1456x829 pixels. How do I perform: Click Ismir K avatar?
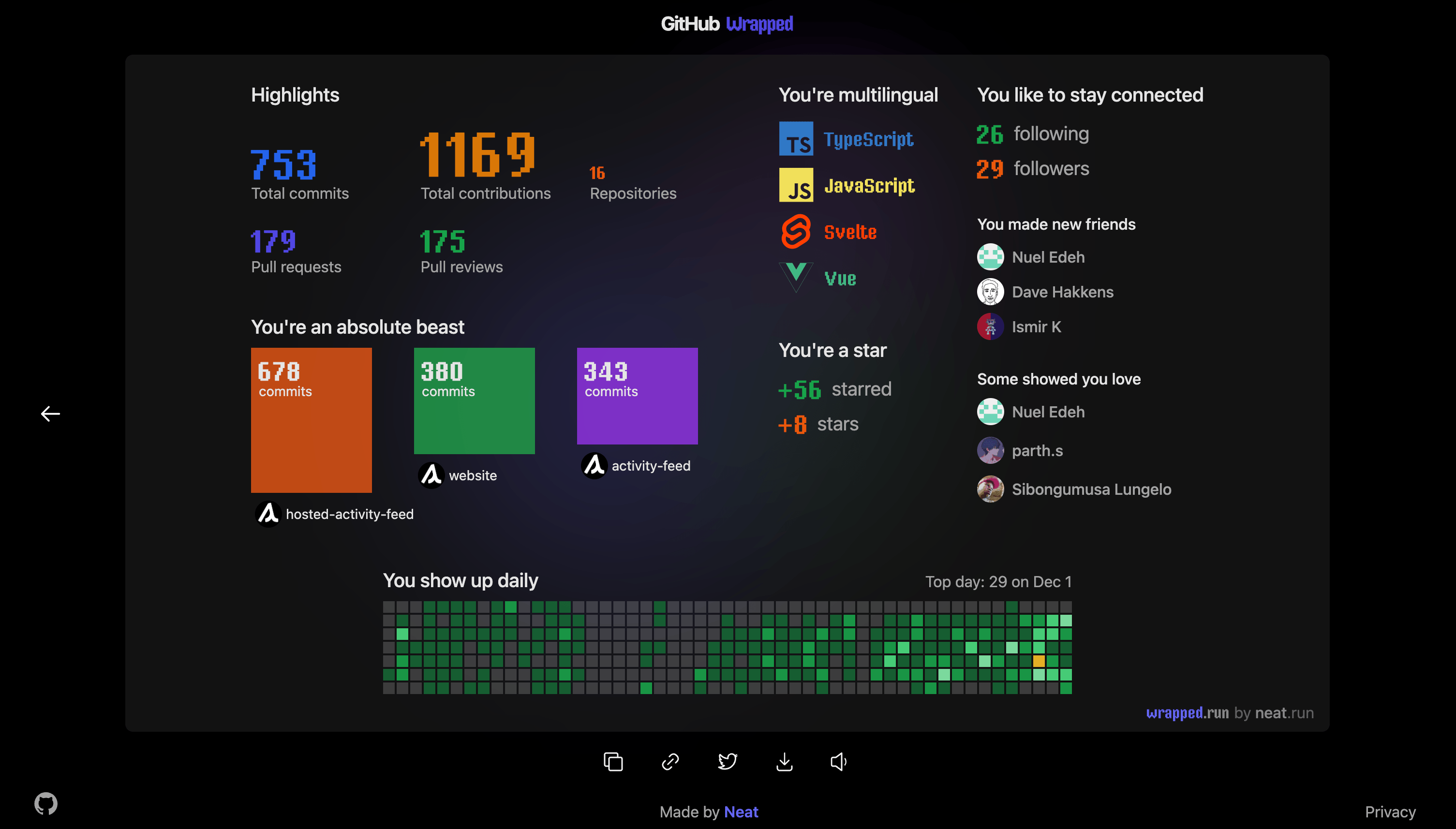[x=990, y=327]
